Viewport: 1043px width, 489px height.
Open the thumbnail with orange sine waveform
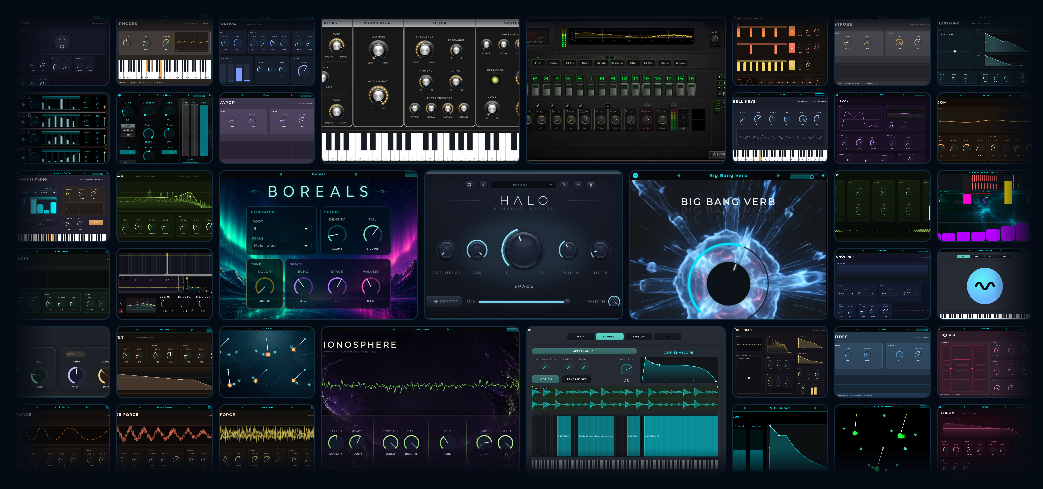[x=65, y=438]
